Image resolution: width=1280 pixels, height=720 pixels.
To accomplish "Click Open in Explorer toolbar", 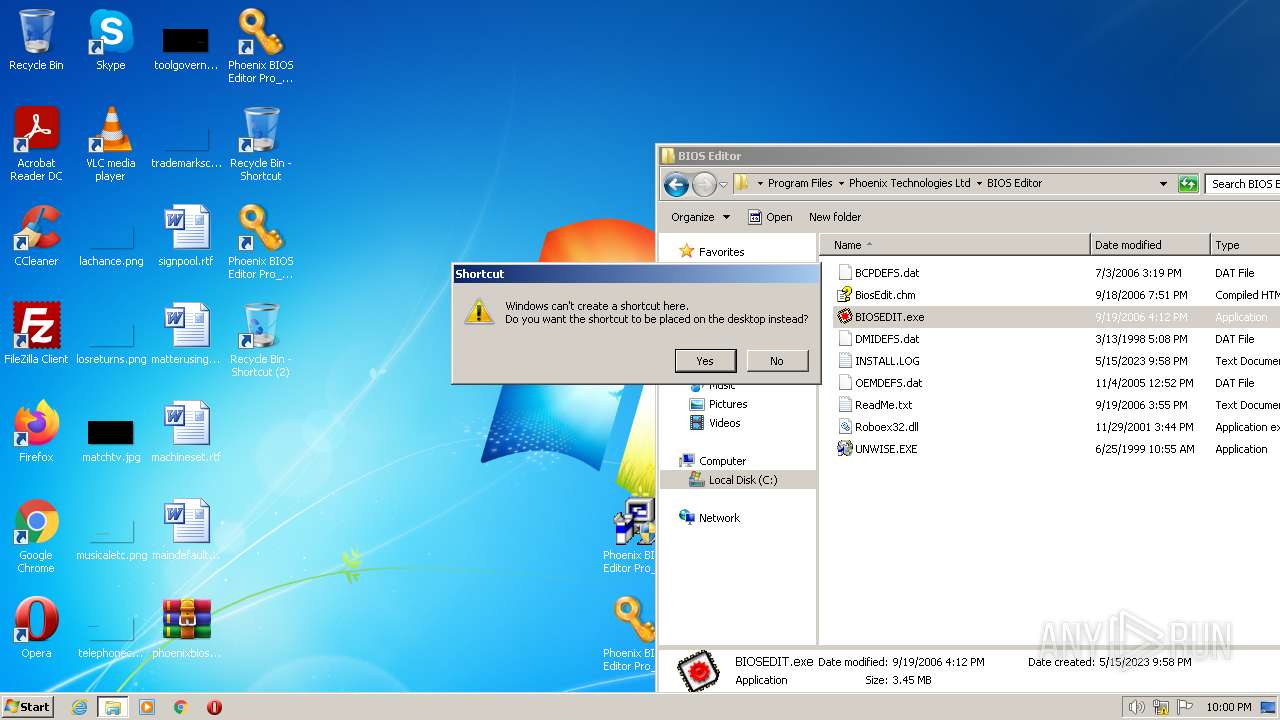I will (770, 217).
